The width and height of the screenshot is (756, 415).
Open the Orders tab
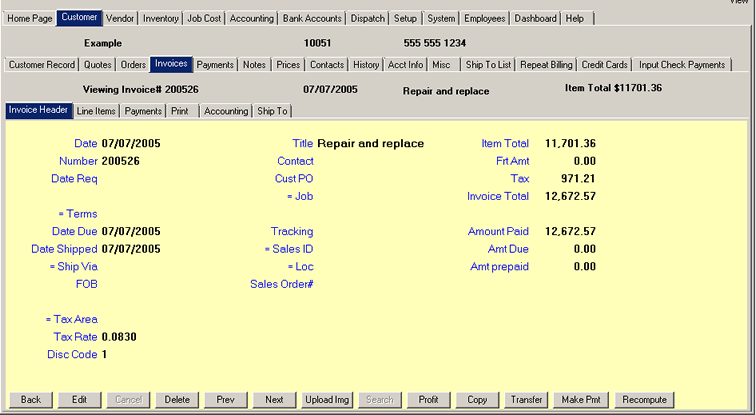pos(133,65)
